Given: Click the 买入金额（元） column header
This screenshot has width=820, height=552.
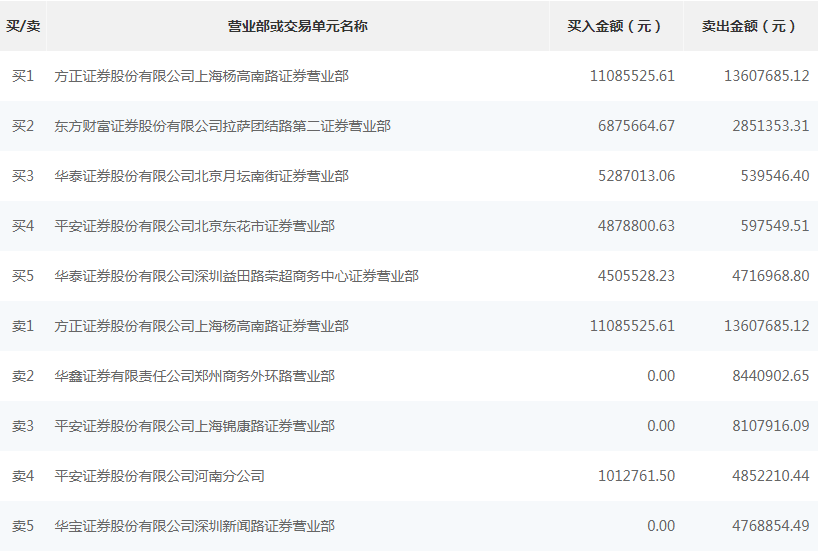Looking at the screenshot, I should pos(616,26).
